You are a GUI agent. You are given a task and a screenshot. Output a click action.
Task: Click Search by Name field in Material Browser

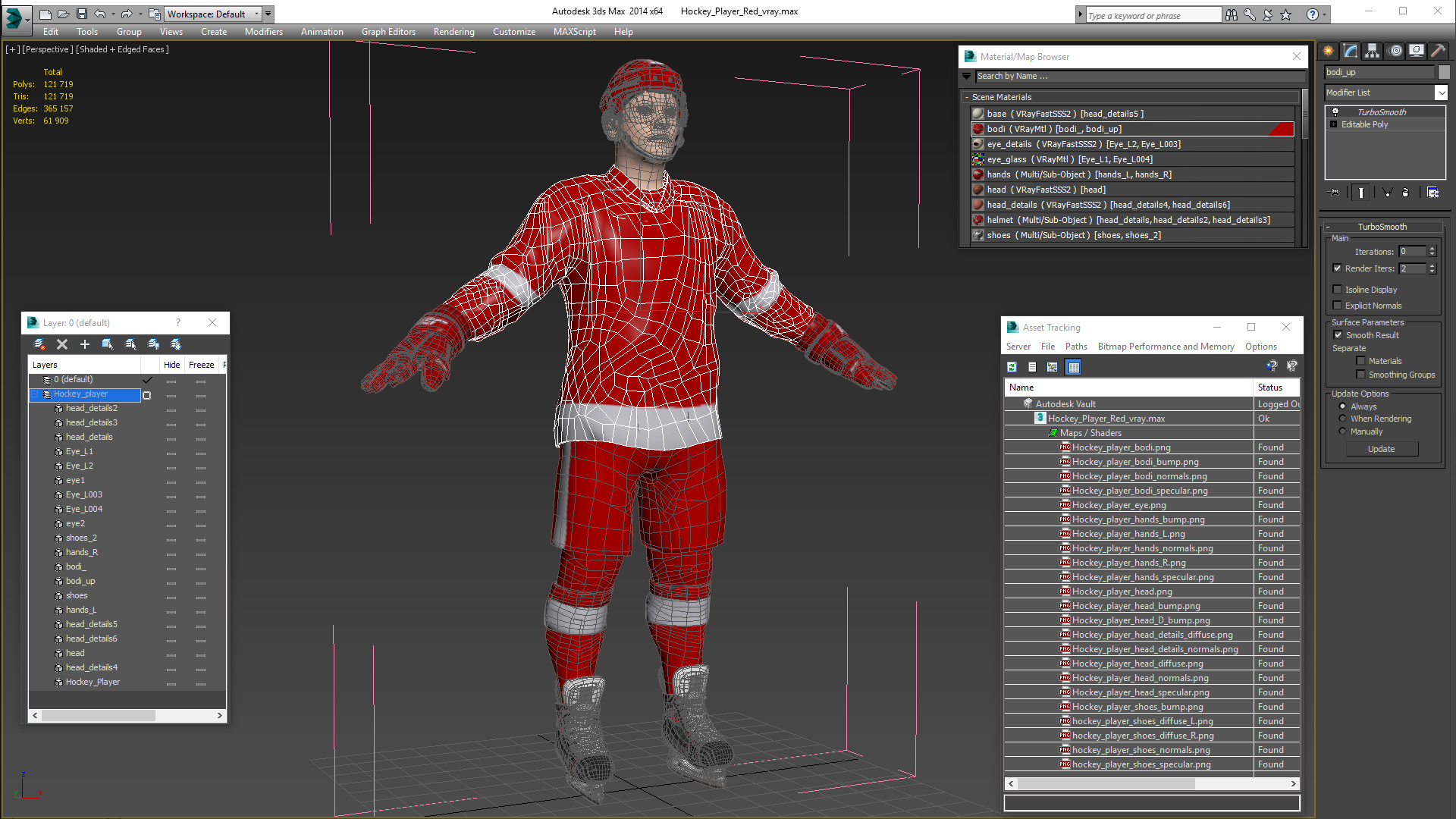point(1141,76)
